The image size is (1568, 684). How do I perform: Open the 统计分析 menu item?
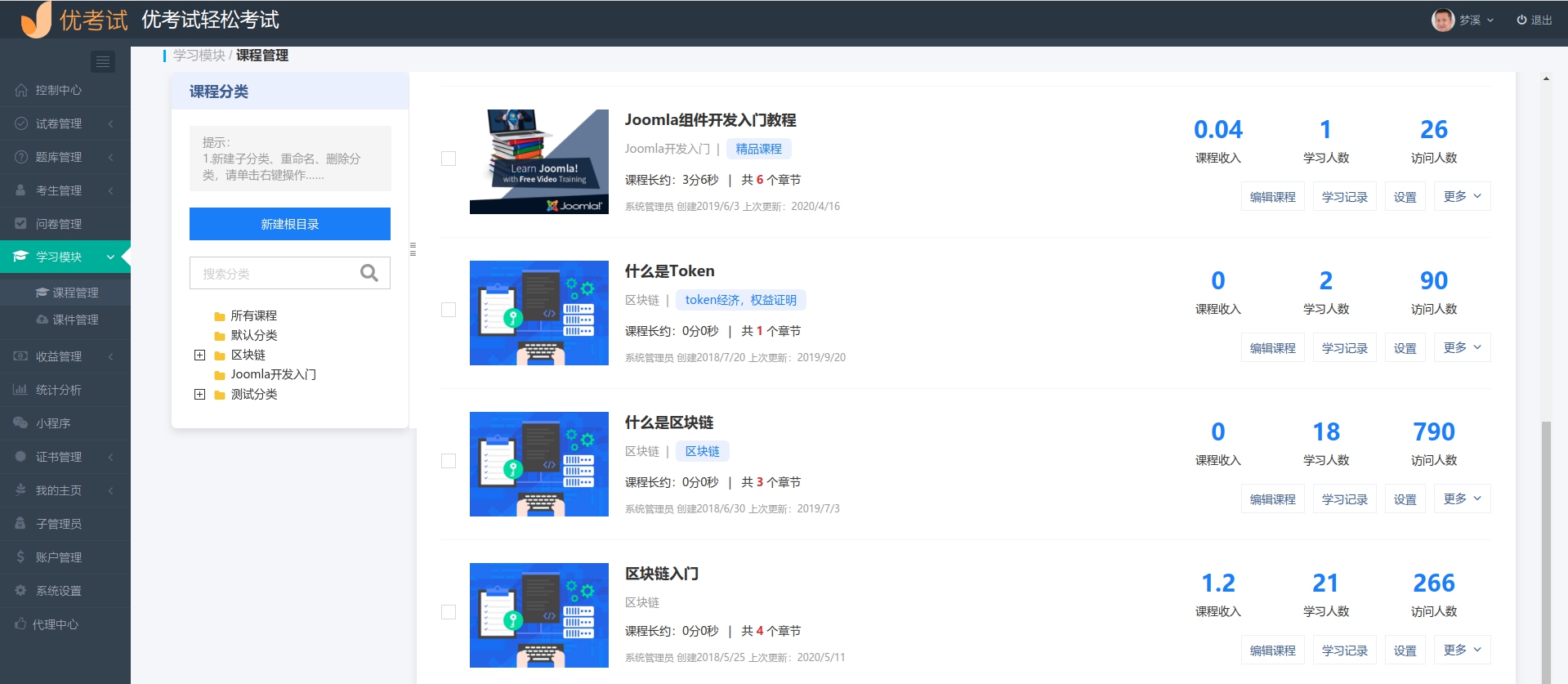65,390
